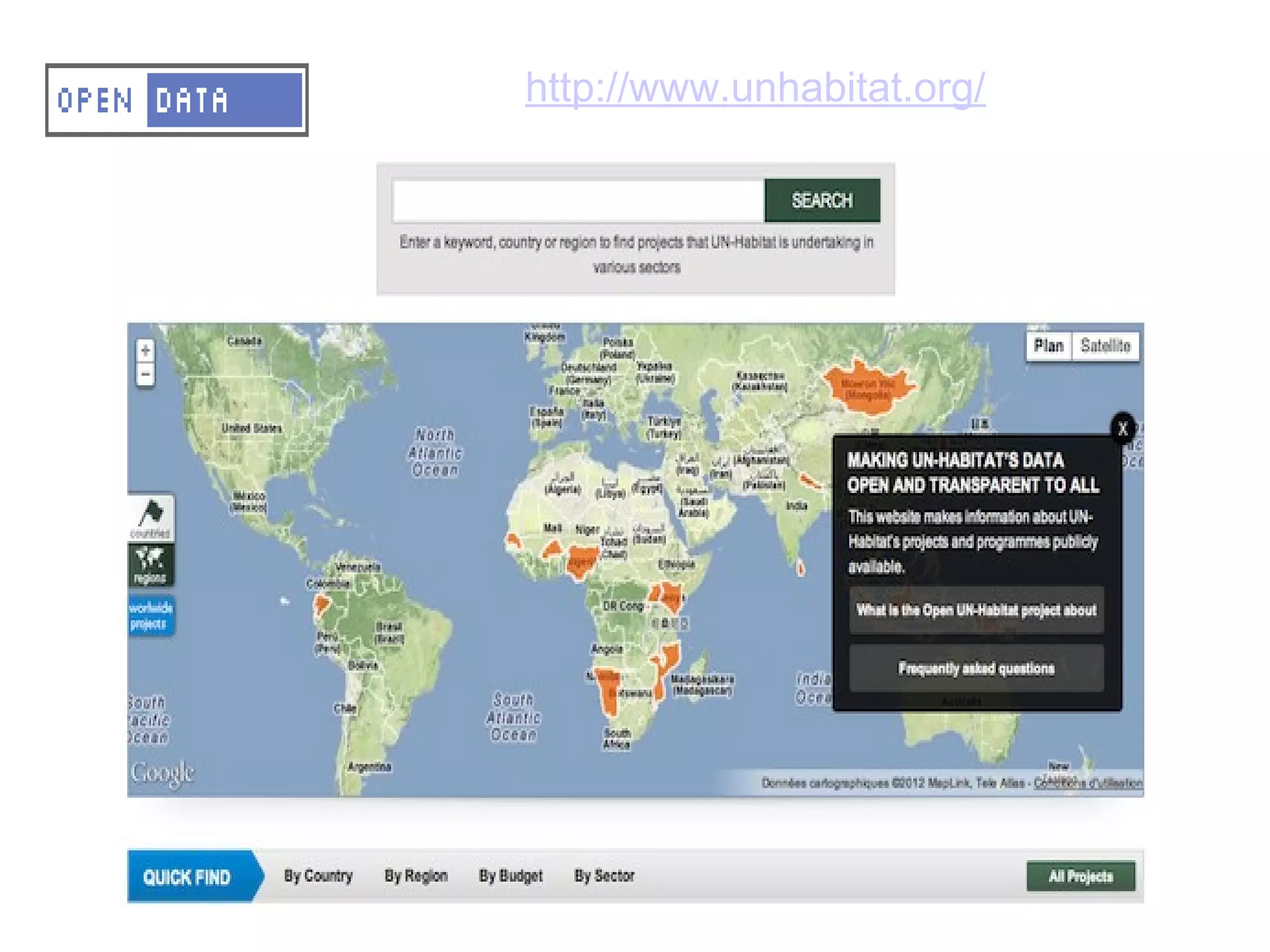
Task: Click the keyword search input field
Action: 578,201
